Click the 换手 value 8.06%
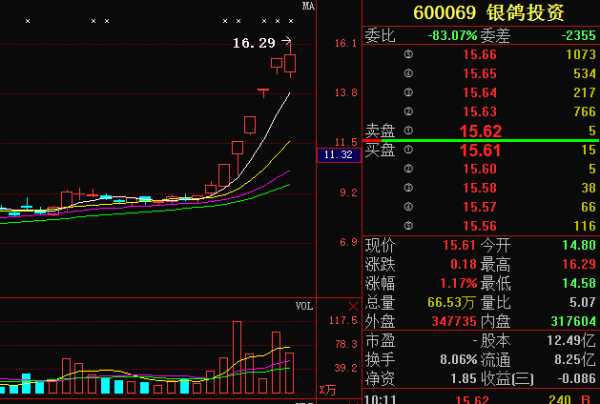The width and height of the screenshot is (600, 404). [458, 359]
